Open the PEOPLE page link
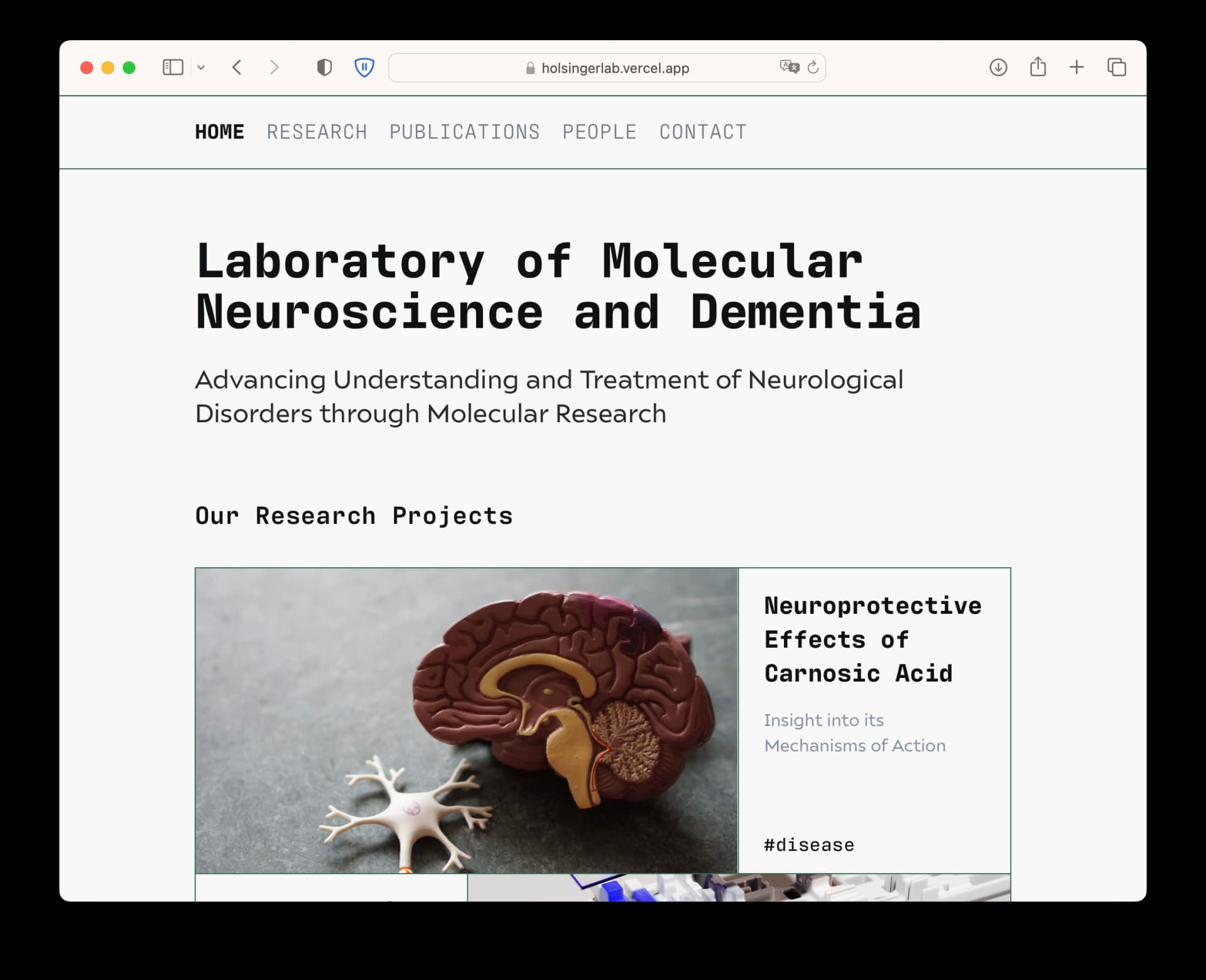 [x=599, y=132]
